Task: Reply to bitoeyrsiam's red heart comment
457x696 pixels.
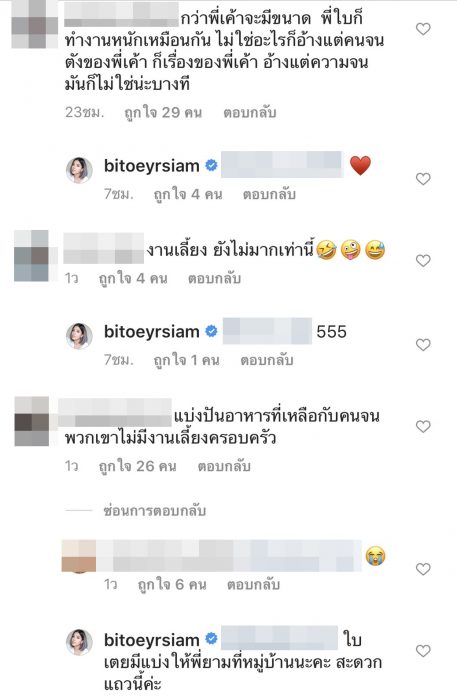Action: (x=269, y=194)
